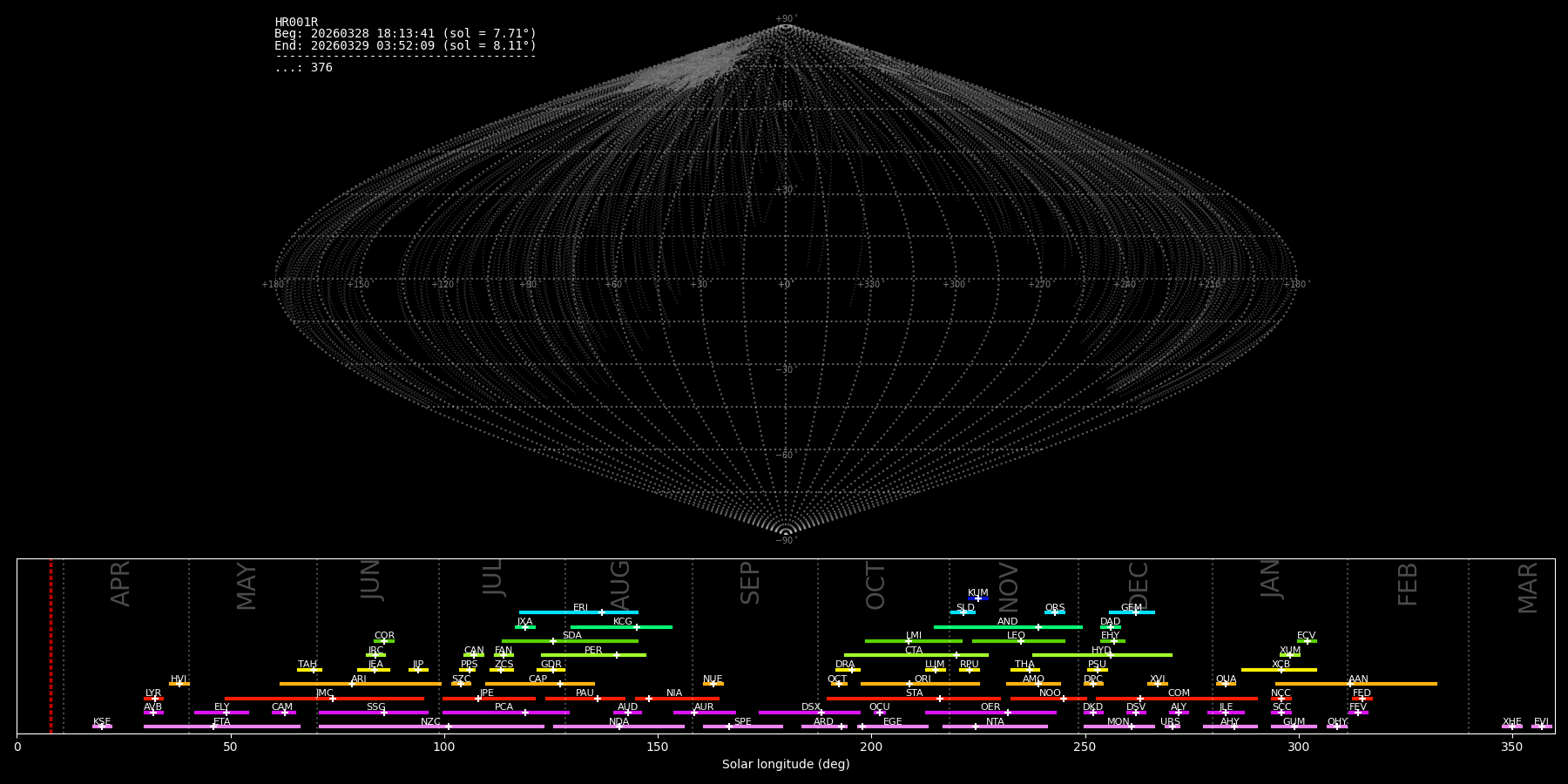The width and height of the screenshot is (1568, 784).
Task: Select the orange ARI activity bar
Action: click(x=361, y=684)
